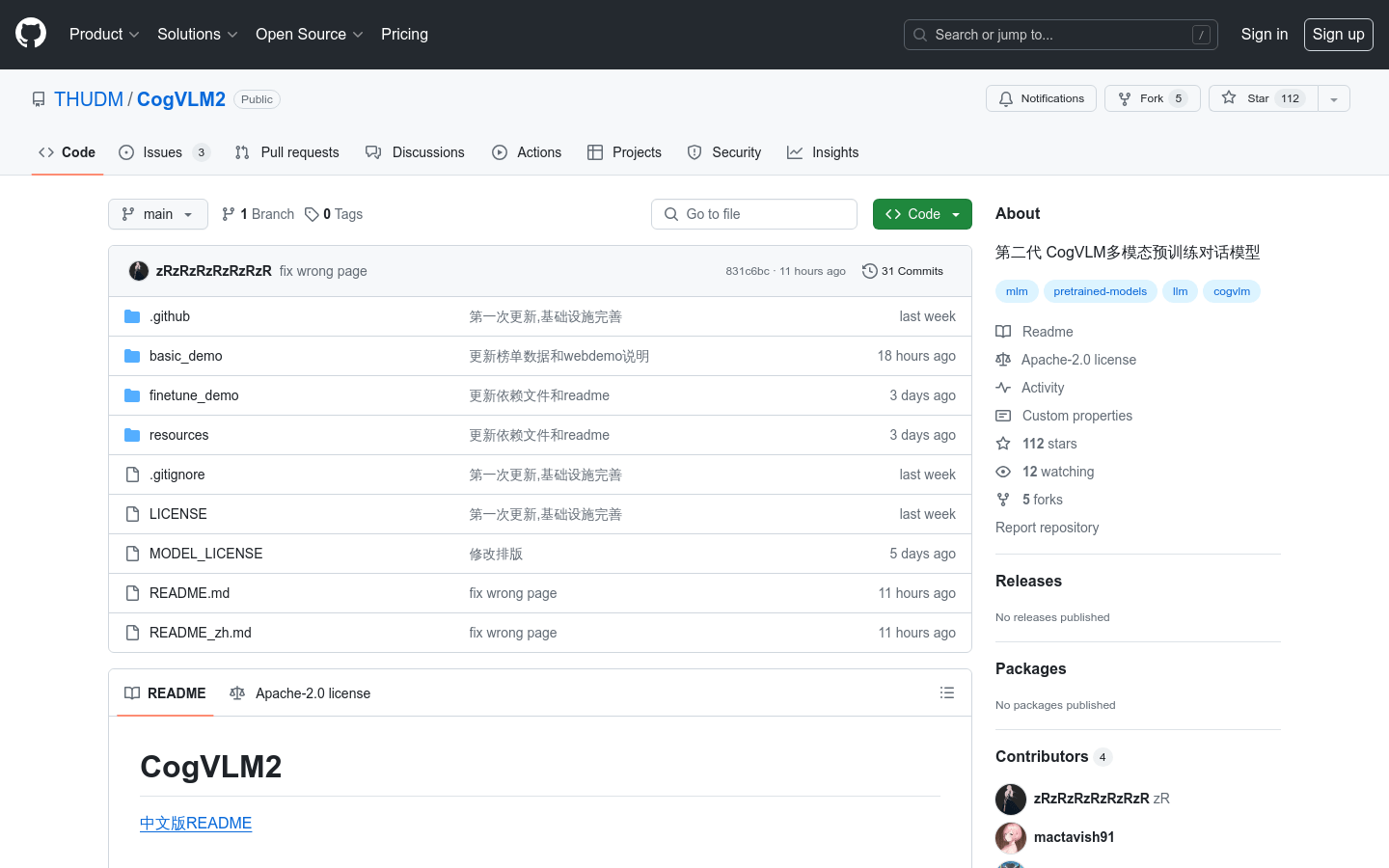Open the Pull requests tab
Viewport: 1389px width, 868px height.
point(286,152)
